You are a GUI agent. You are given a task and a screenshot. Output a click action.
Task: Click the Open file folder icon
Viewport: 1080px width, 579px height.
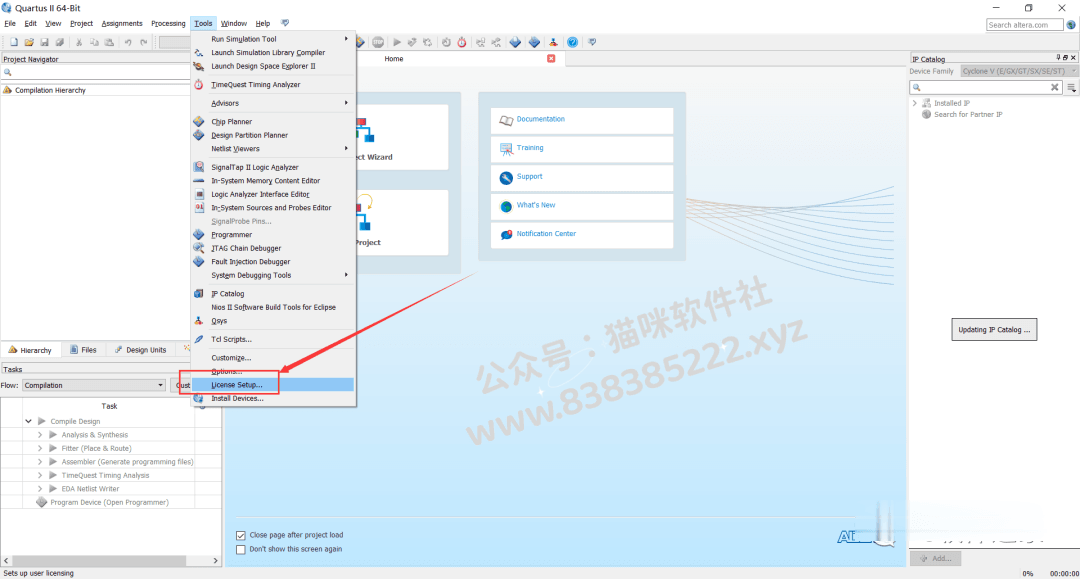coord(29,42)
